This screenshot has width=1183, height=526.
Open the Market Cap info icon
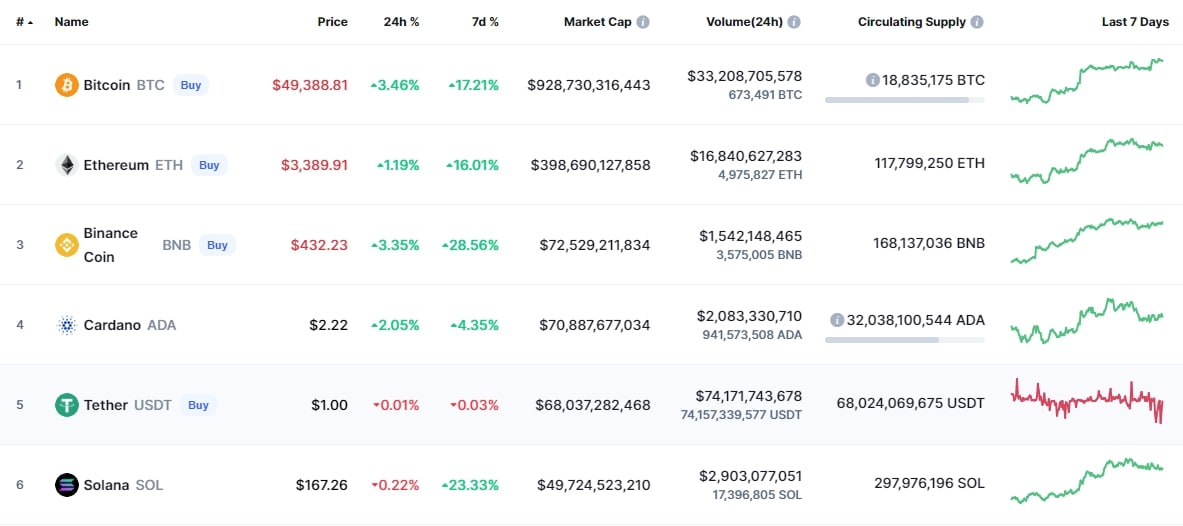click(643, 22)
